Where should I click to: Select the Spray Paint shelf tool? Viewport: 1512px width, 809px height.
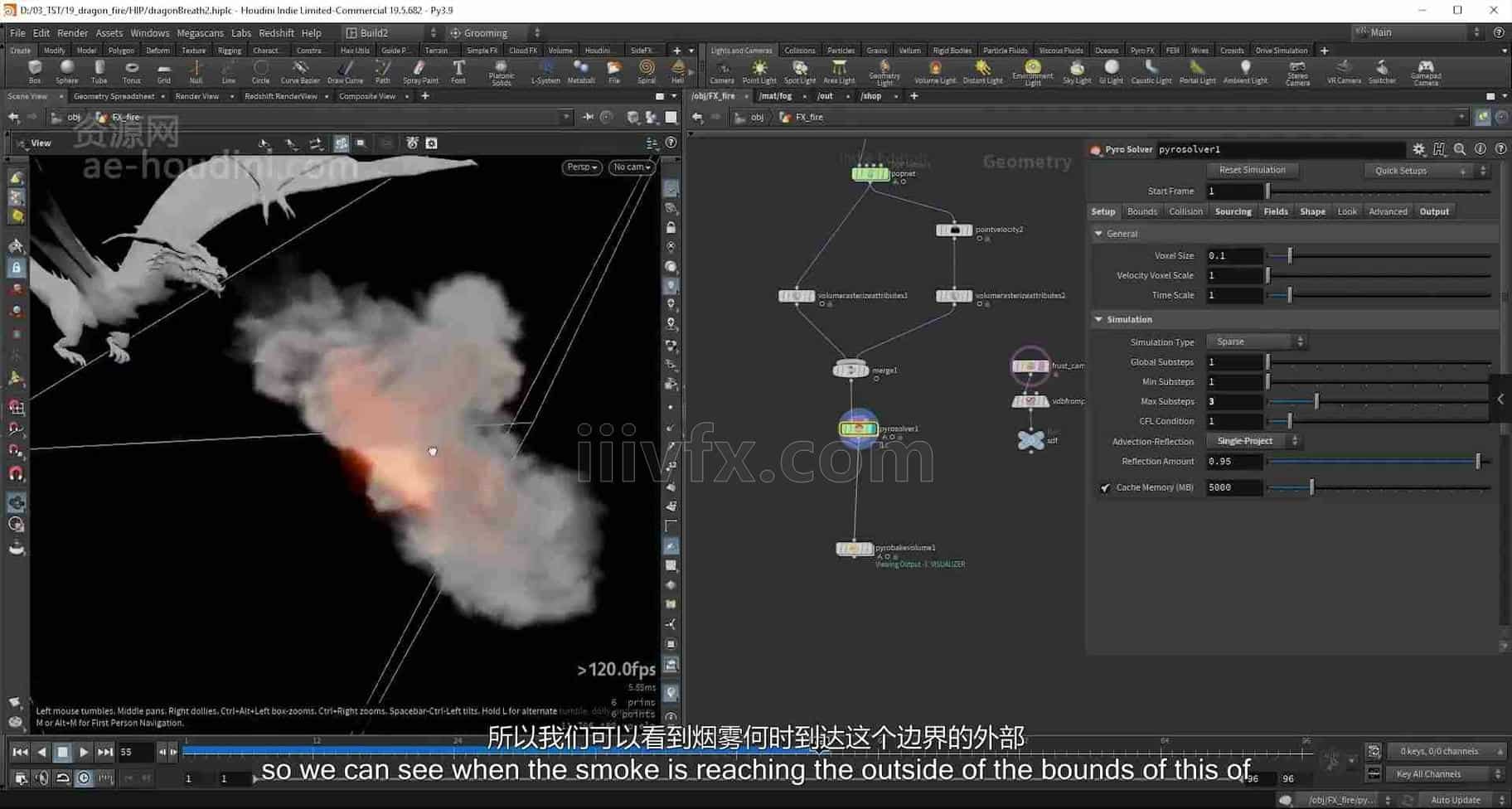420,71
